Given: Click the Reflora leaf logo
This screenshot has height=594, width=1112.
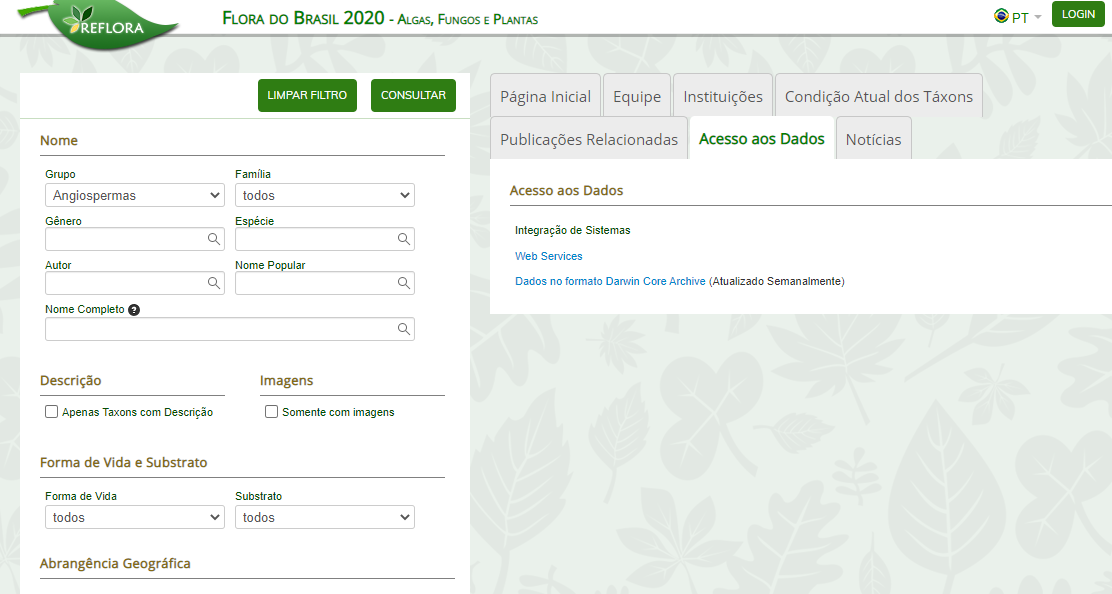Looking at the screenshot, I should click(100, 22).
